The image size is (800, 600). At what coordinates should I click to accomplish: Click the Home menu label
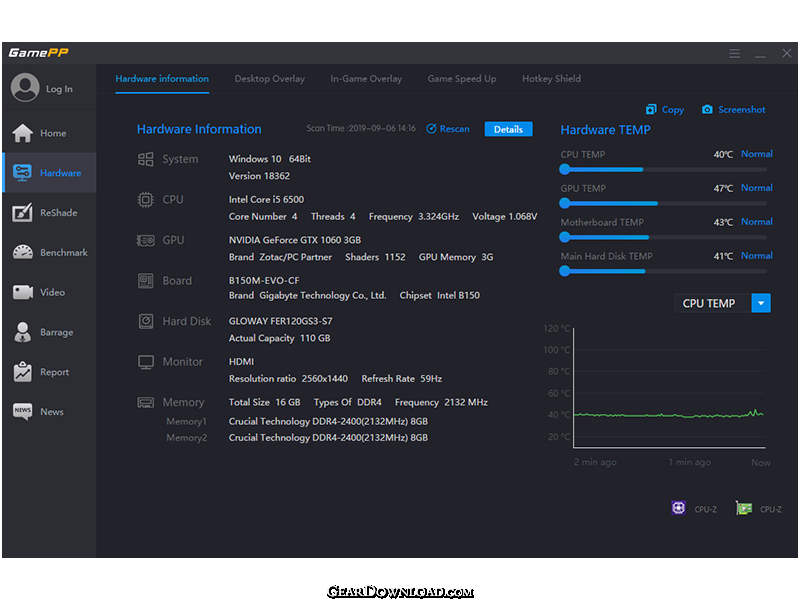tap(53, 133)
